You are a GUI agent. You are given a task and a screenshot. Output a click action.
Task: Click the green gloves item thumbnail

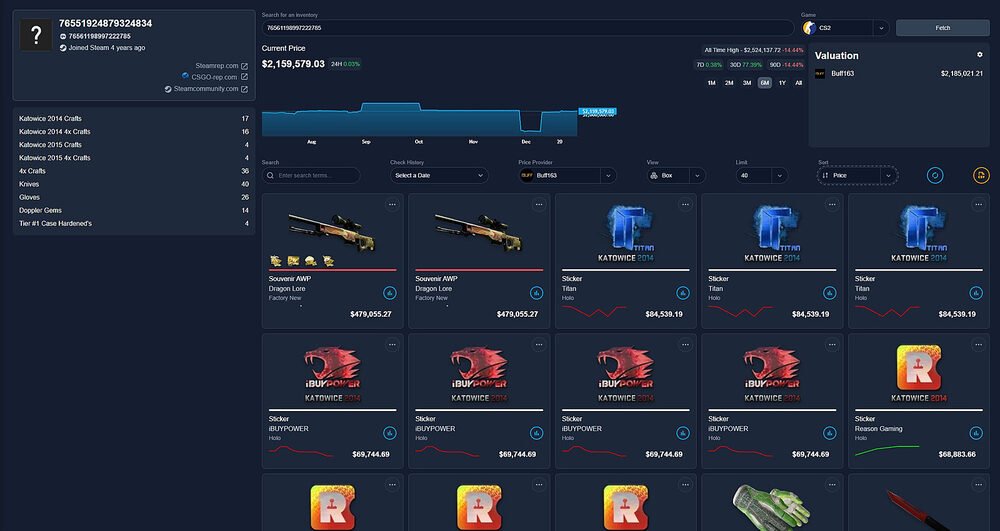tap(772, 508)
